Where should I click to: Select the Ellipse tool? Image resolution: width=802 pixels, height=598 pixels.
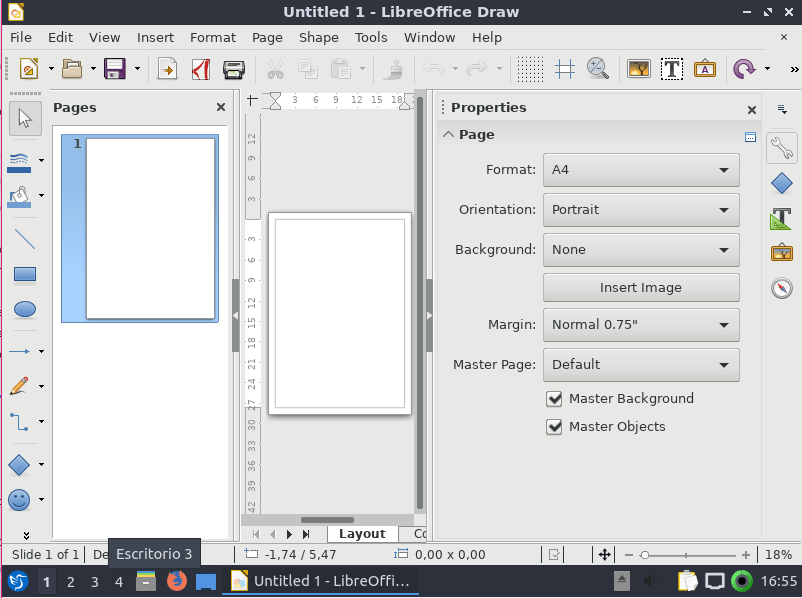25,310
